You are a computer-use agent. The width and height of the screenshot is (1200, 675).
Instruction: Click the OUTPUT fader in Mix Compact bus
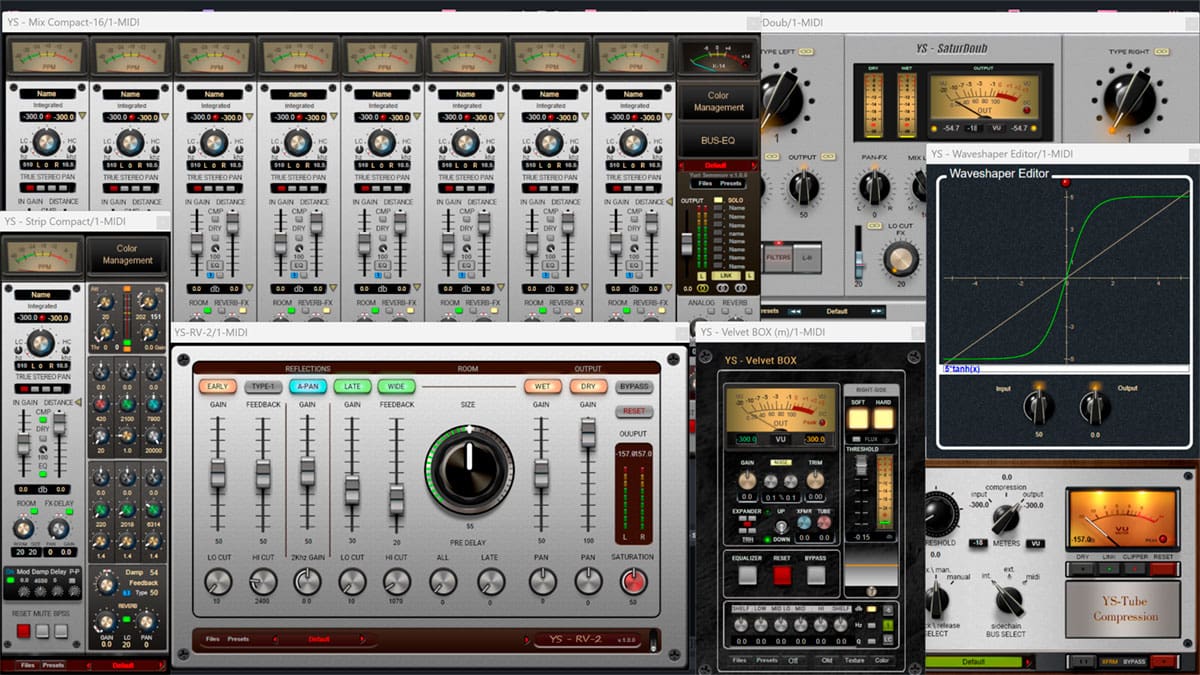687,244
